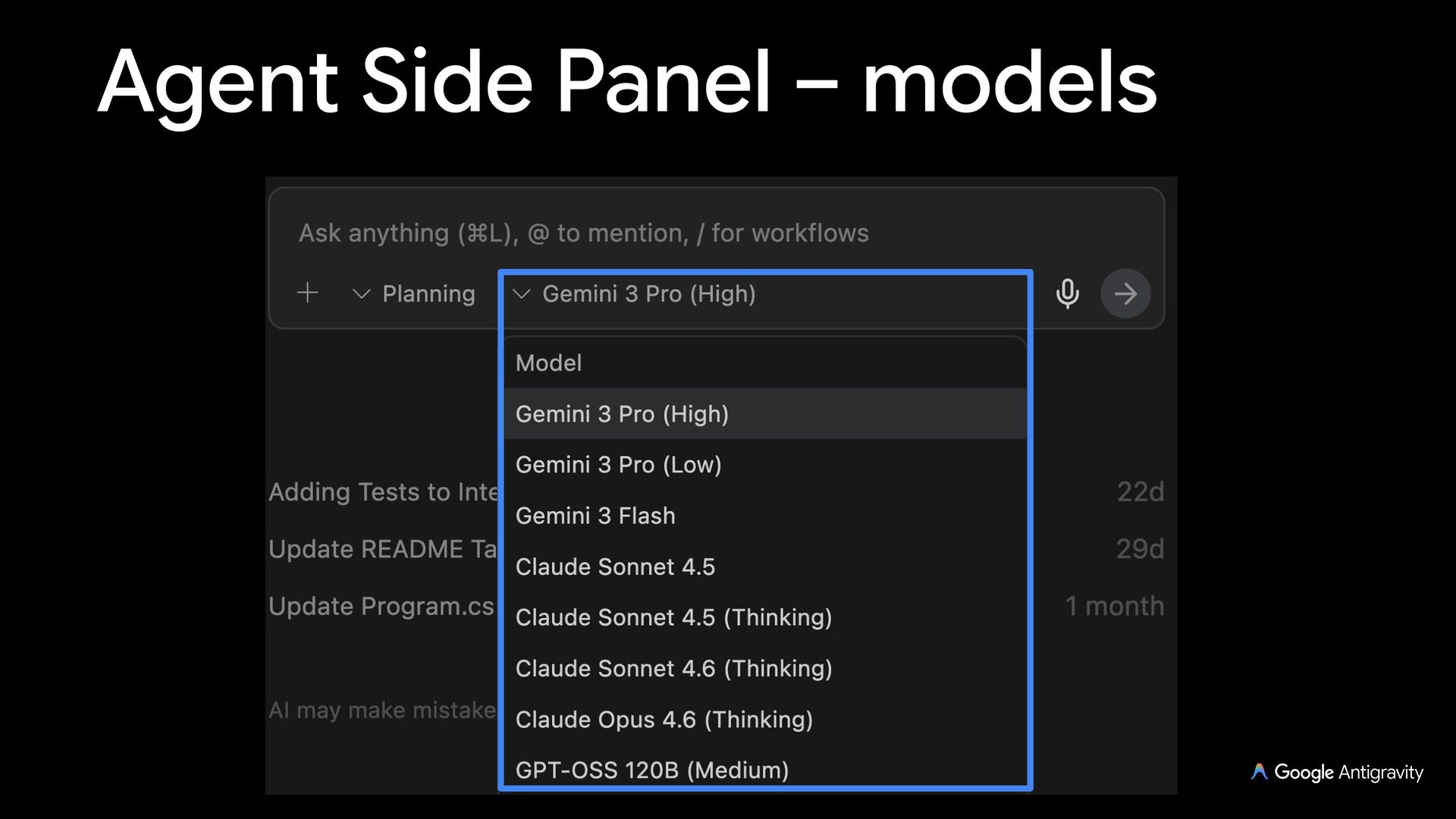Choose Gemini 3 Pro (Low) model
The height and width of the screenshot is (819, 1456).
tap(618, 465)
